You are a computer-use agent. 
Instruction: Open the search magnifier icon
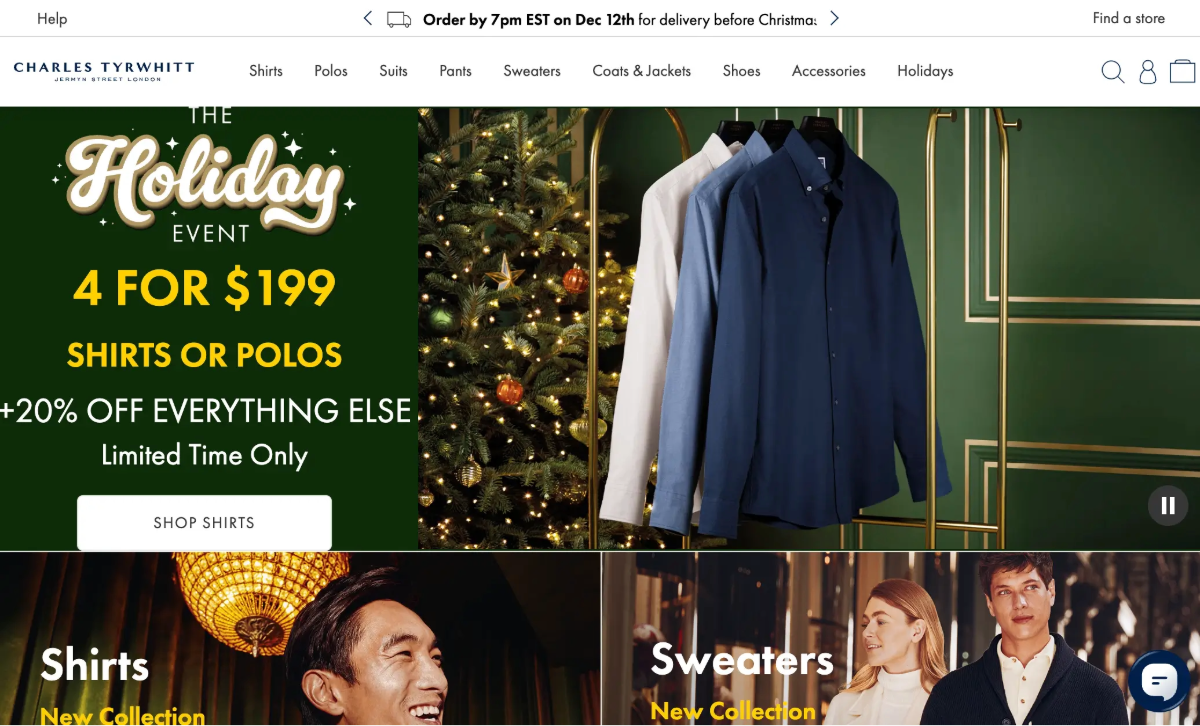pos(1112,71)
